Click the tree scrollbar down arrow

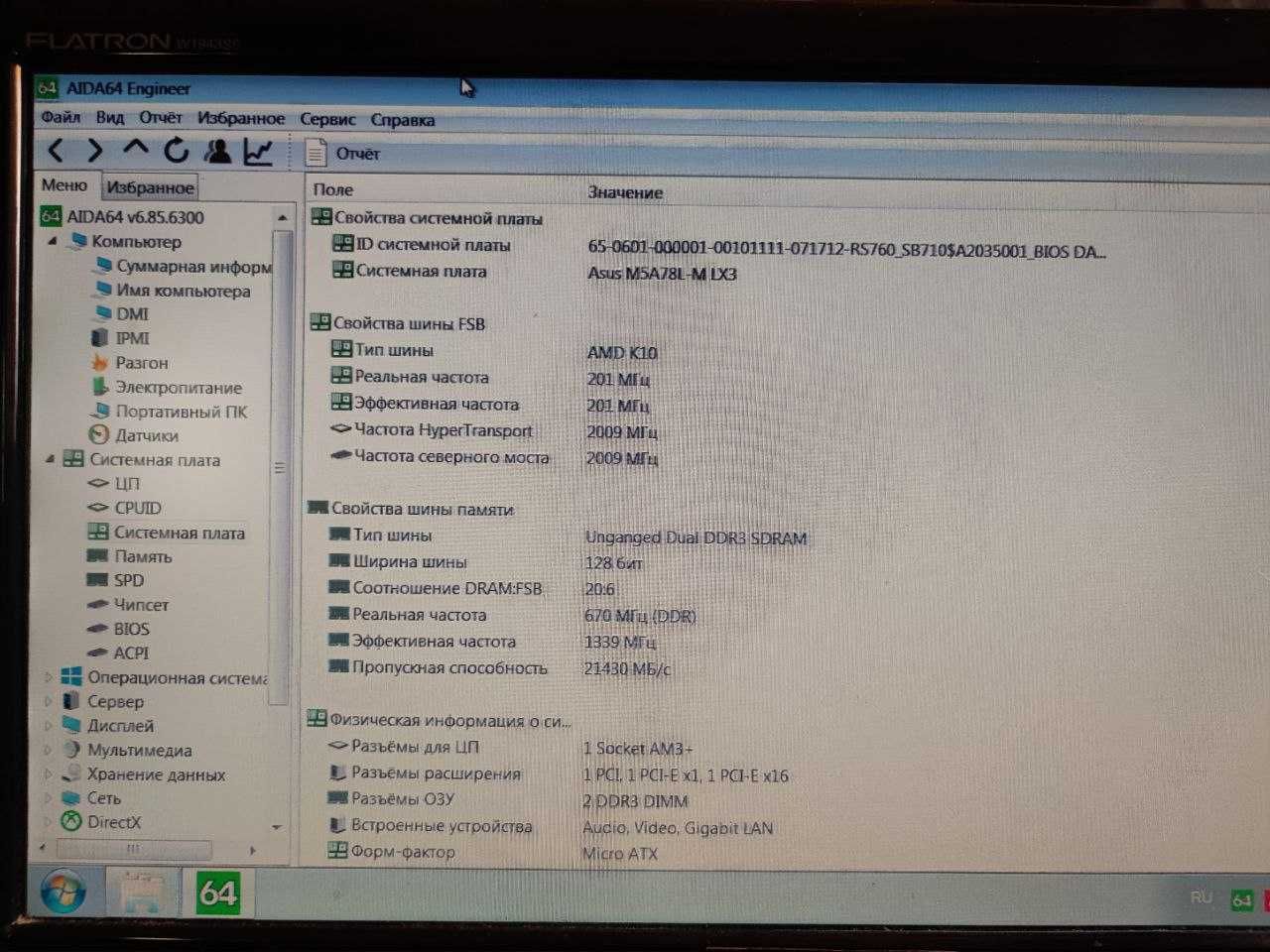[277, 827]
